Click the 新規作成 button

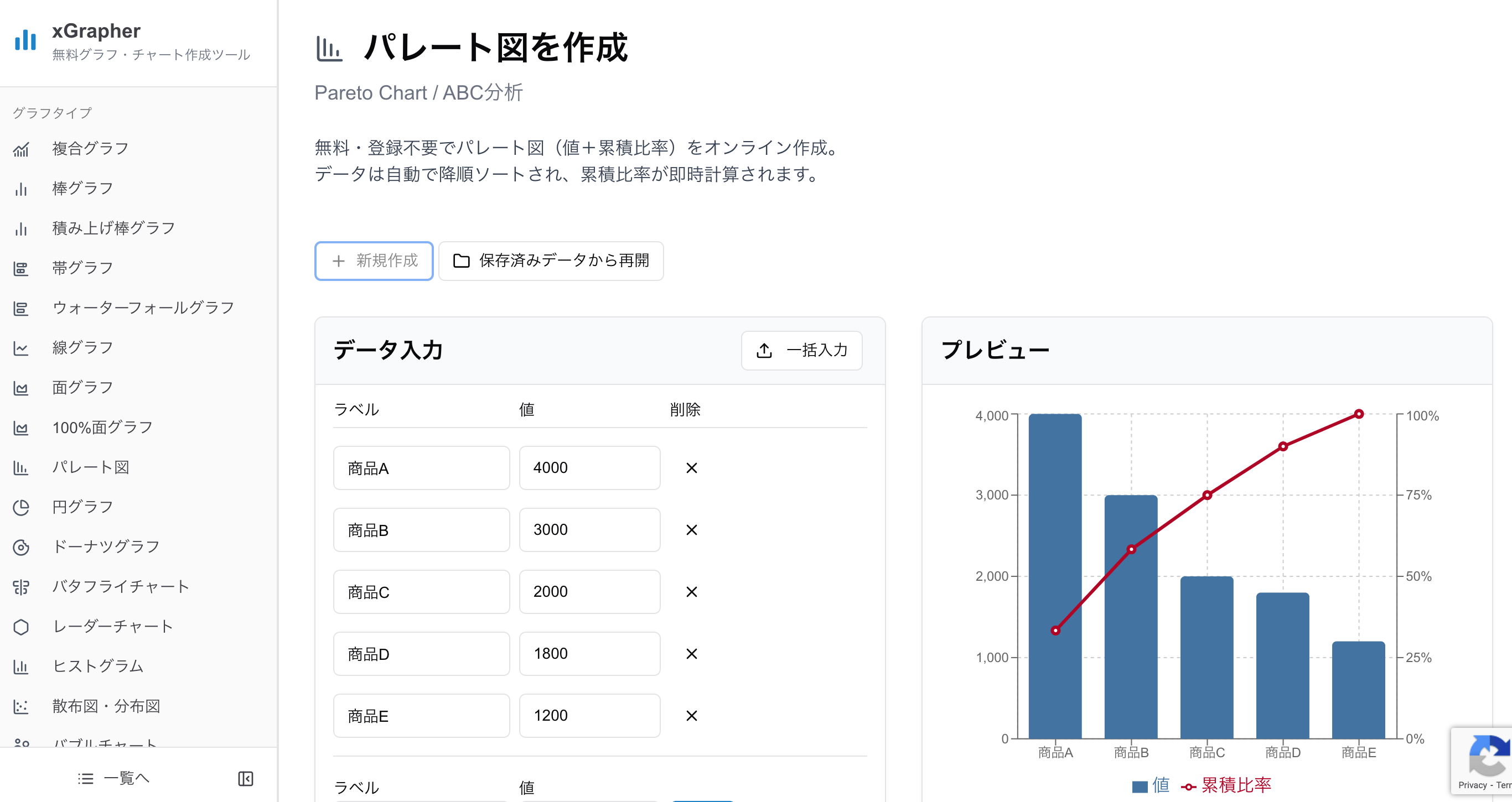tap(374, 261)
